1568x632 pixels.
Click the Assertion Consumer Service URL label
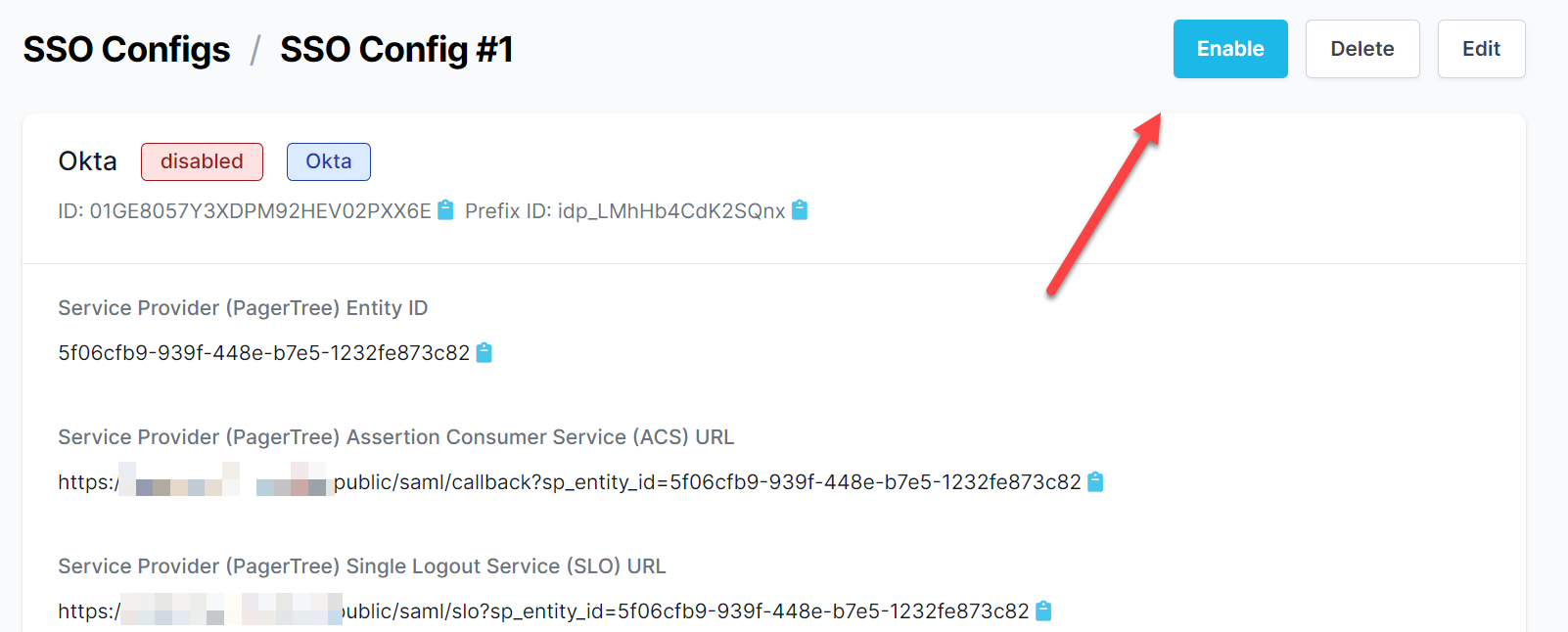point(395,437)
